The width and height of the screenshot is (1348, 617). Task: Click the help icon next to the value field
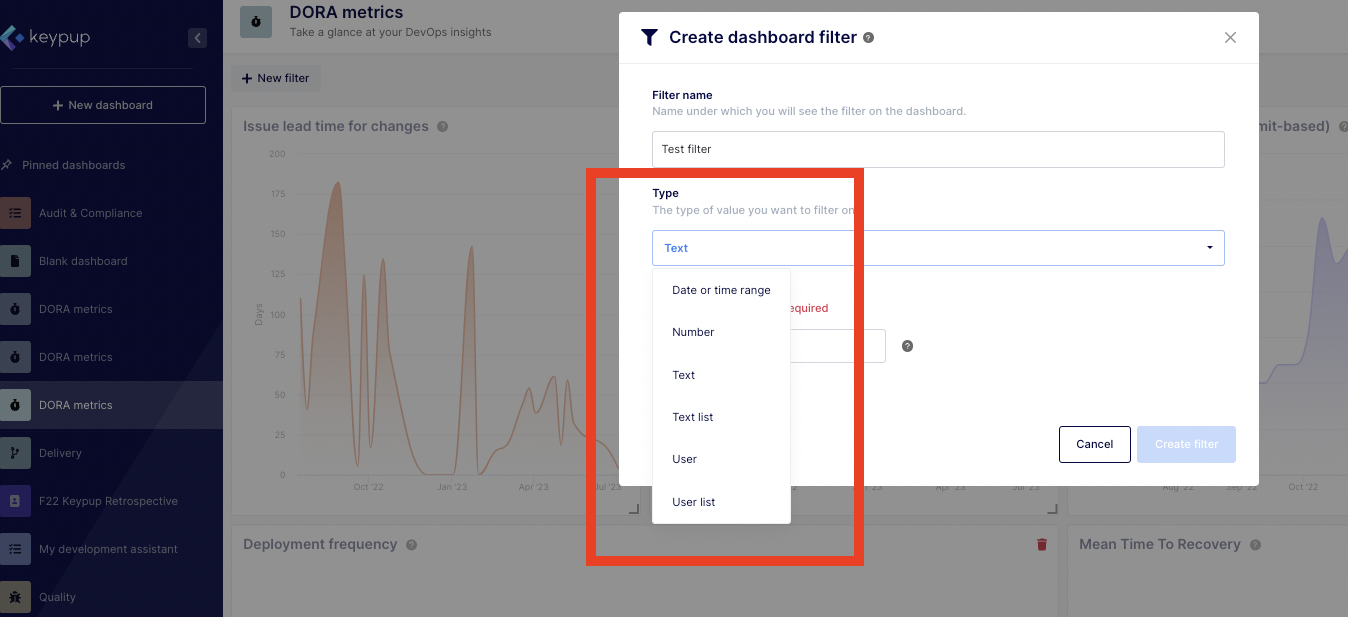click(x=906, y=346)
